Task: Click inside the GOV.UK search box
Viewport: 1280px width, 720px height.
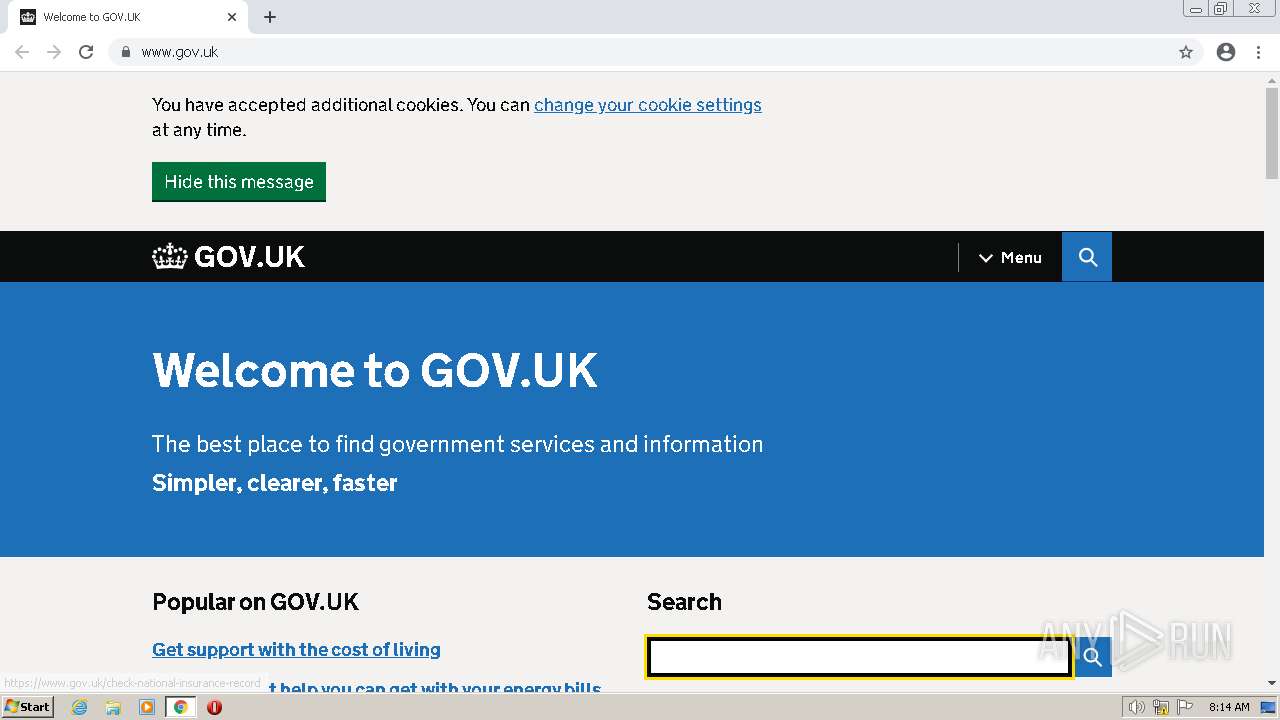Action: 860,657
